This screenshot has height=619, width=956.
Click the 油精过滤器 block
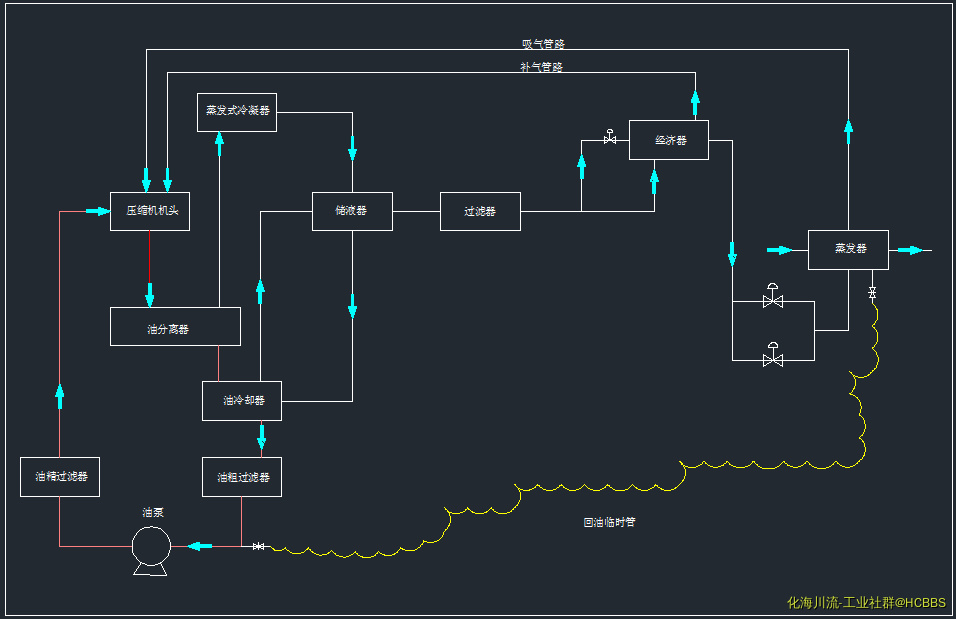point(60,477)
